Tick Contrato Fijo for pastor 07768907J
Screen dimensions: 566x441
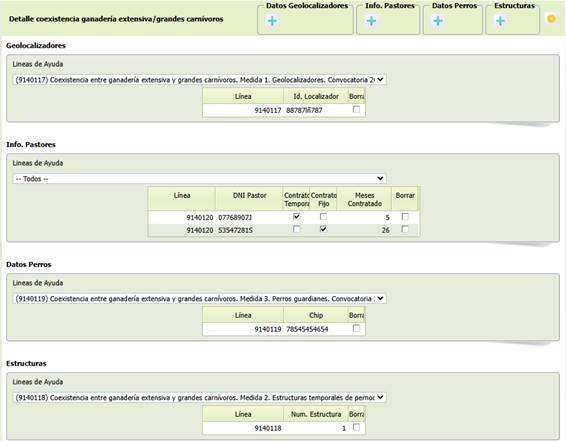pos(323,217)
